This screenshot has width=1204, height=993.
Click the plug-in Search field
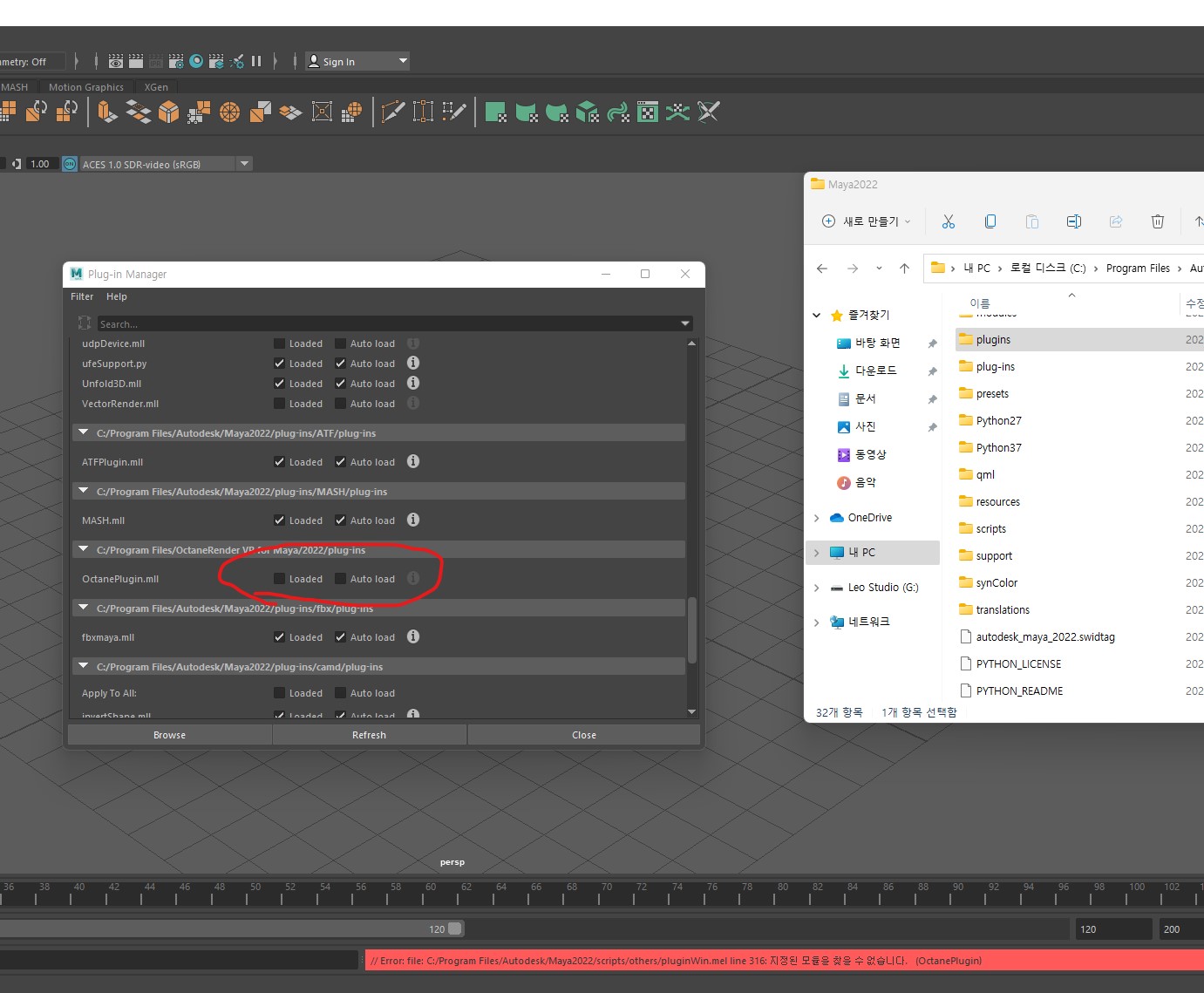388,323
